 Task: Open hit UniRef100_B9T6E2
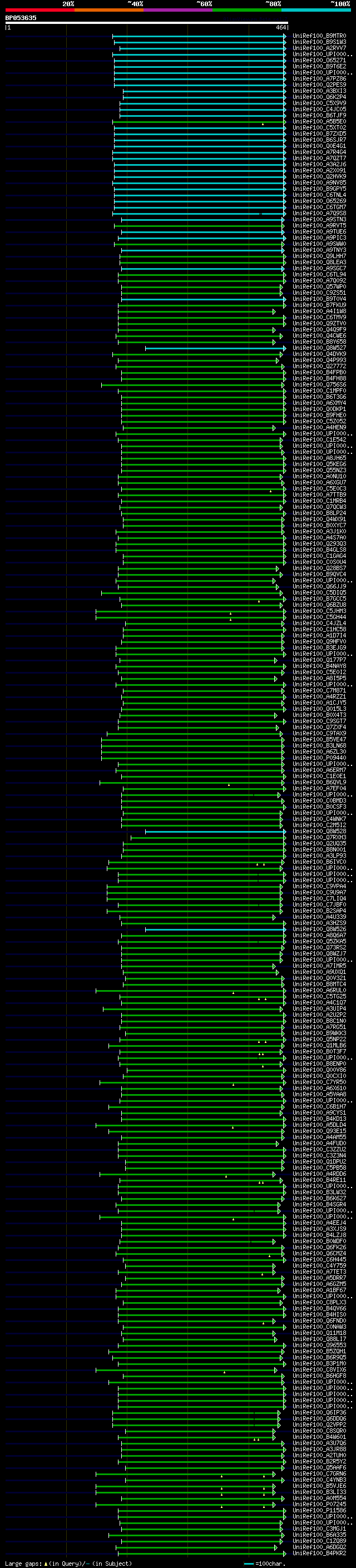tap(319, 66)
